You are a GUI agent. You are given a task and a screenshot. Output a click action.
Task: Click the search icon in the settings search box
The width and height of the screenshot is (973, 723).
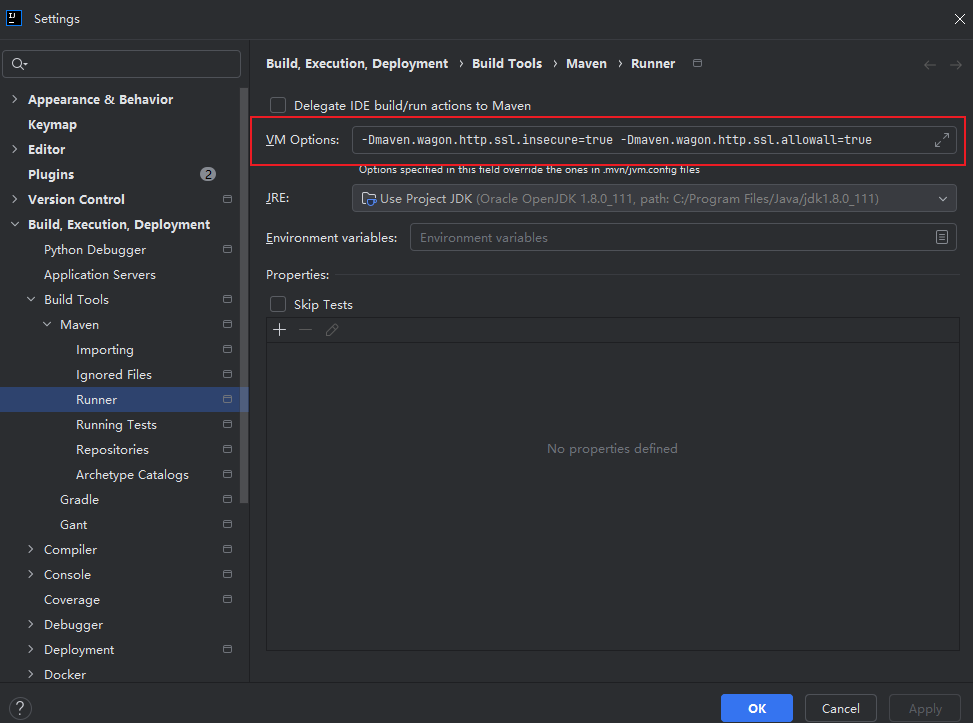[x=19, y=64]
